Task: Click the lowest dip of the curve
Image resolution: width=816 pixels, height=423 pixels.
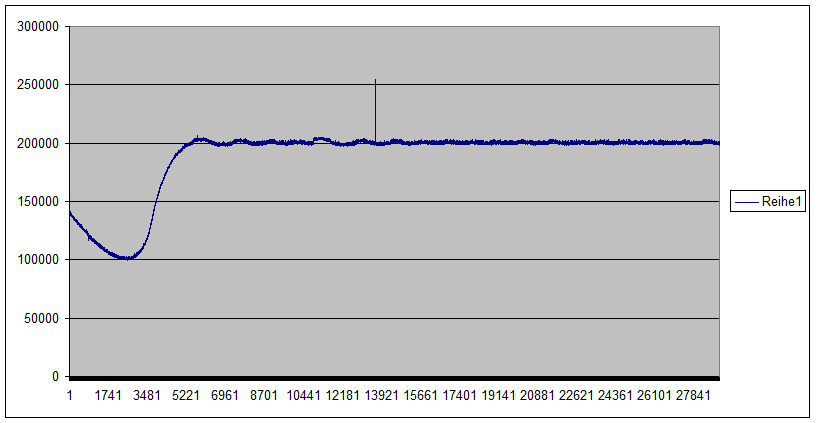Action: click(x=126, y=258)
